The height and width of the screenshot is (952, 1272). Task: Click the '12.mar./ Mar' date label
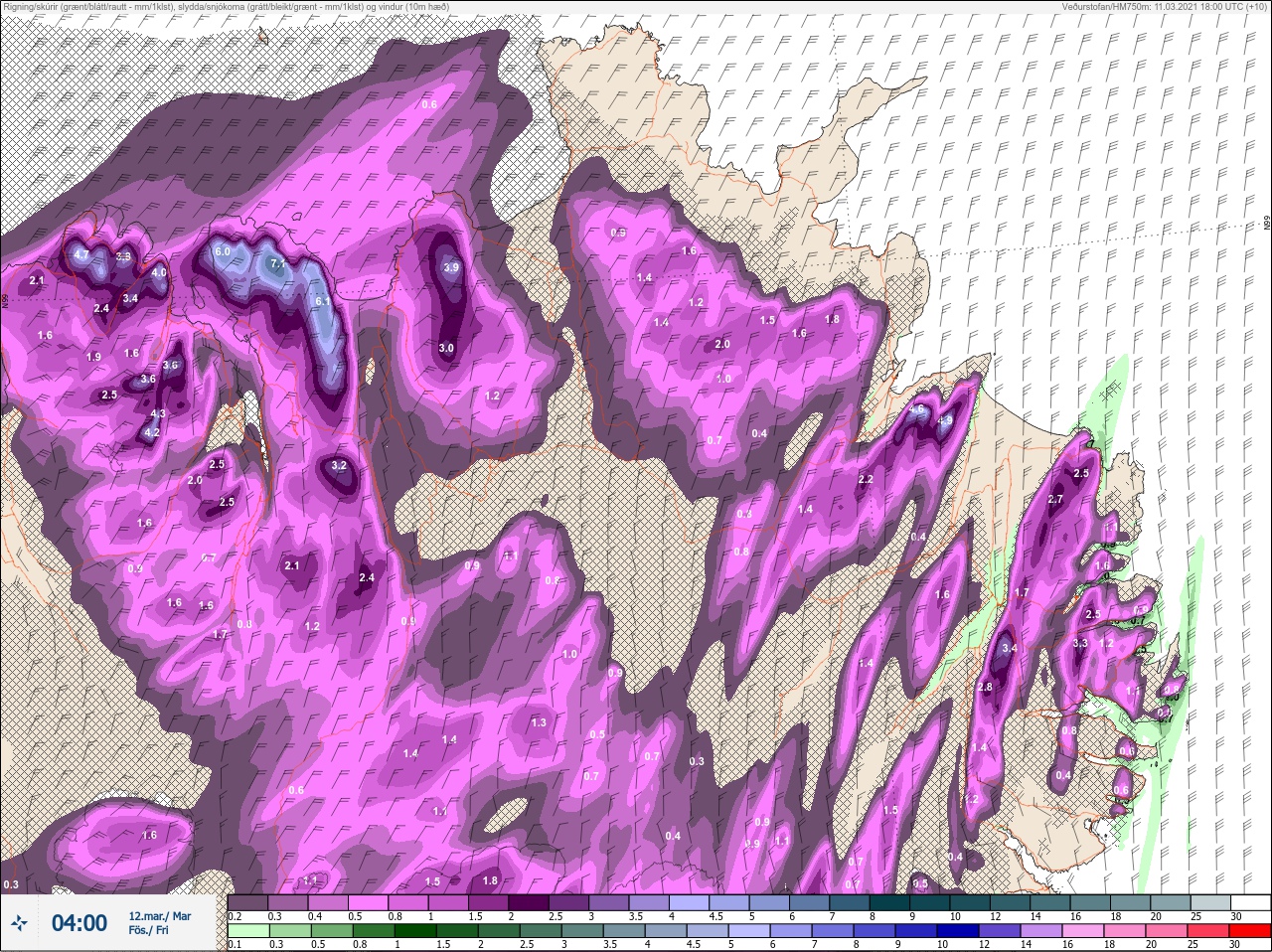pos(159,916)
